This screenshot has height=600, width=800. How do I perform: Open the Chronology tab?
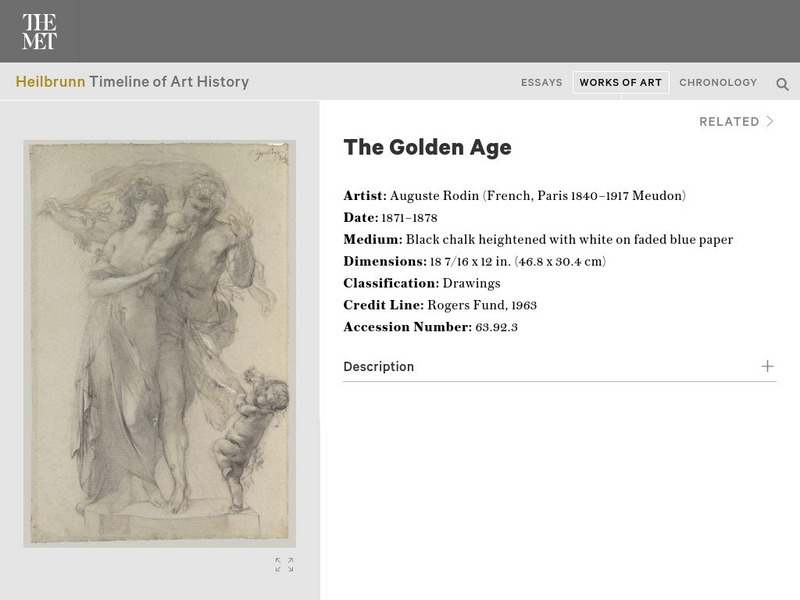[718, 83]
